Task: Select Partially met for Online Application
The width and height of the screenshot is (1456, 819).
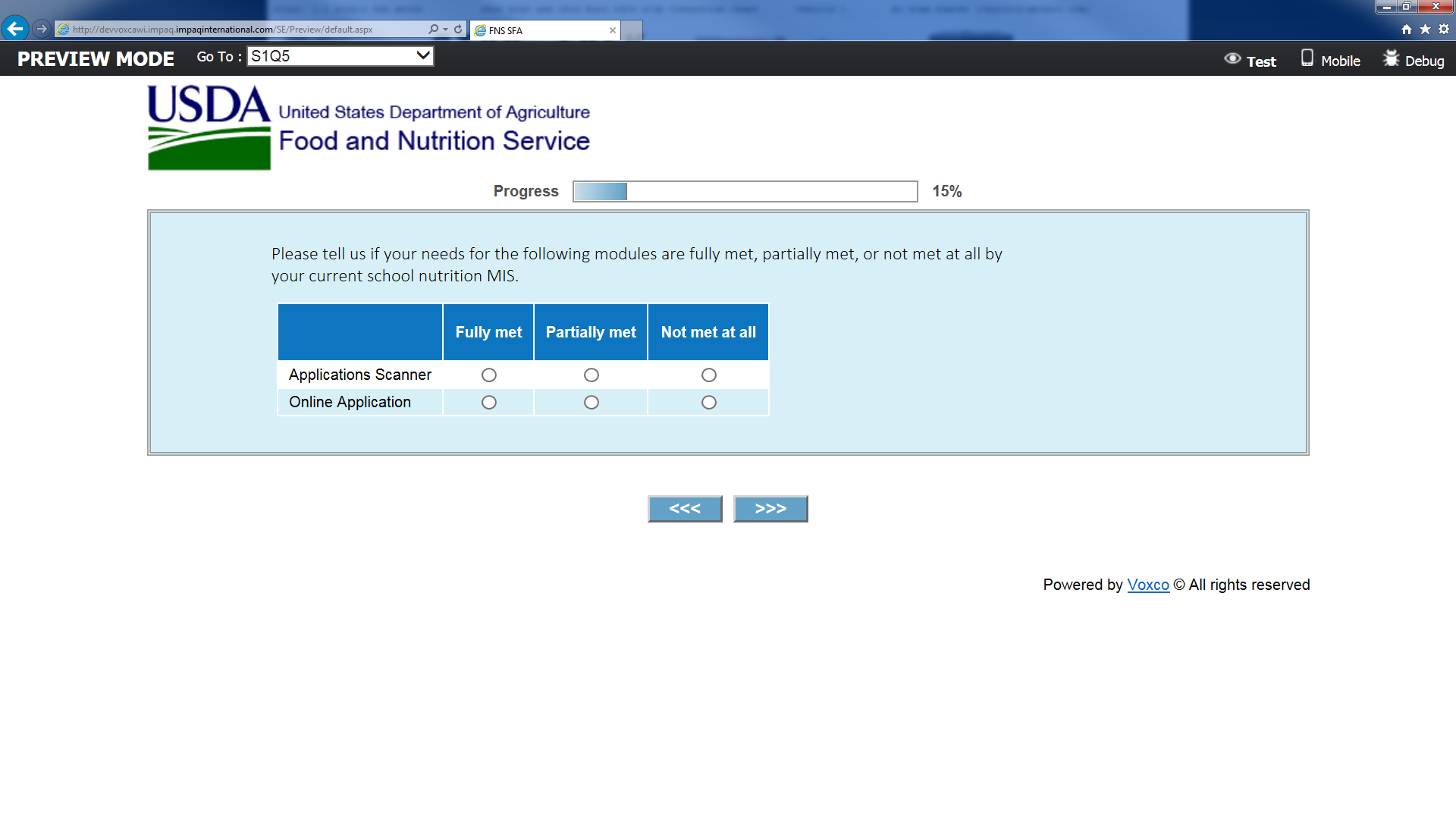Action: coord(591,403)
